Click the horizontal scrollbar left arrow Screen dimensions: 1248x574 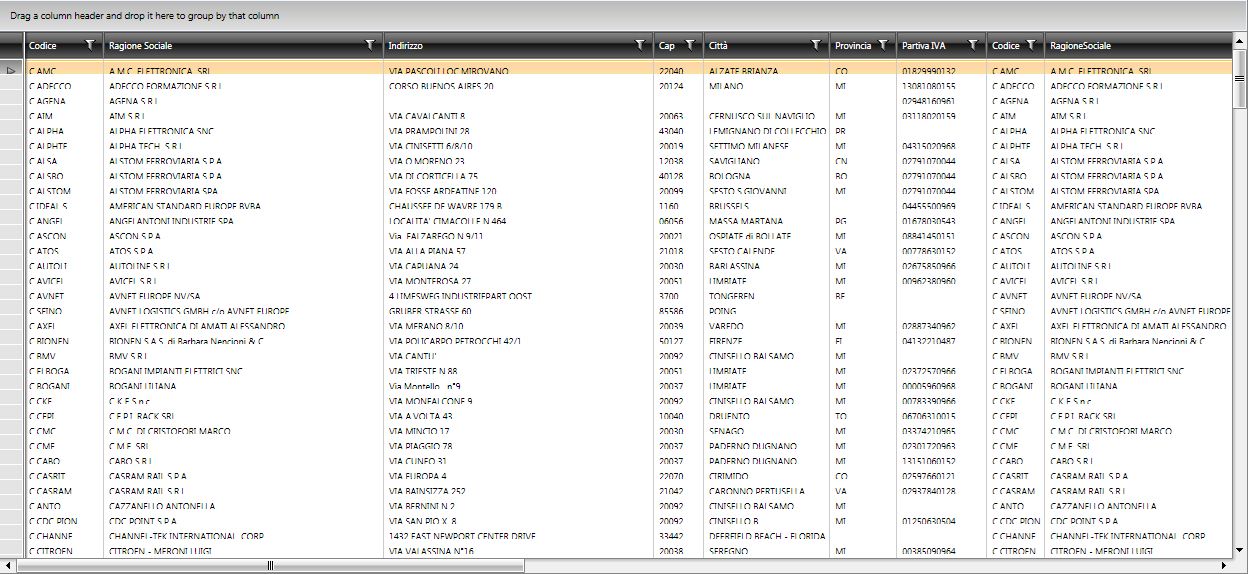tap(8, 566)
